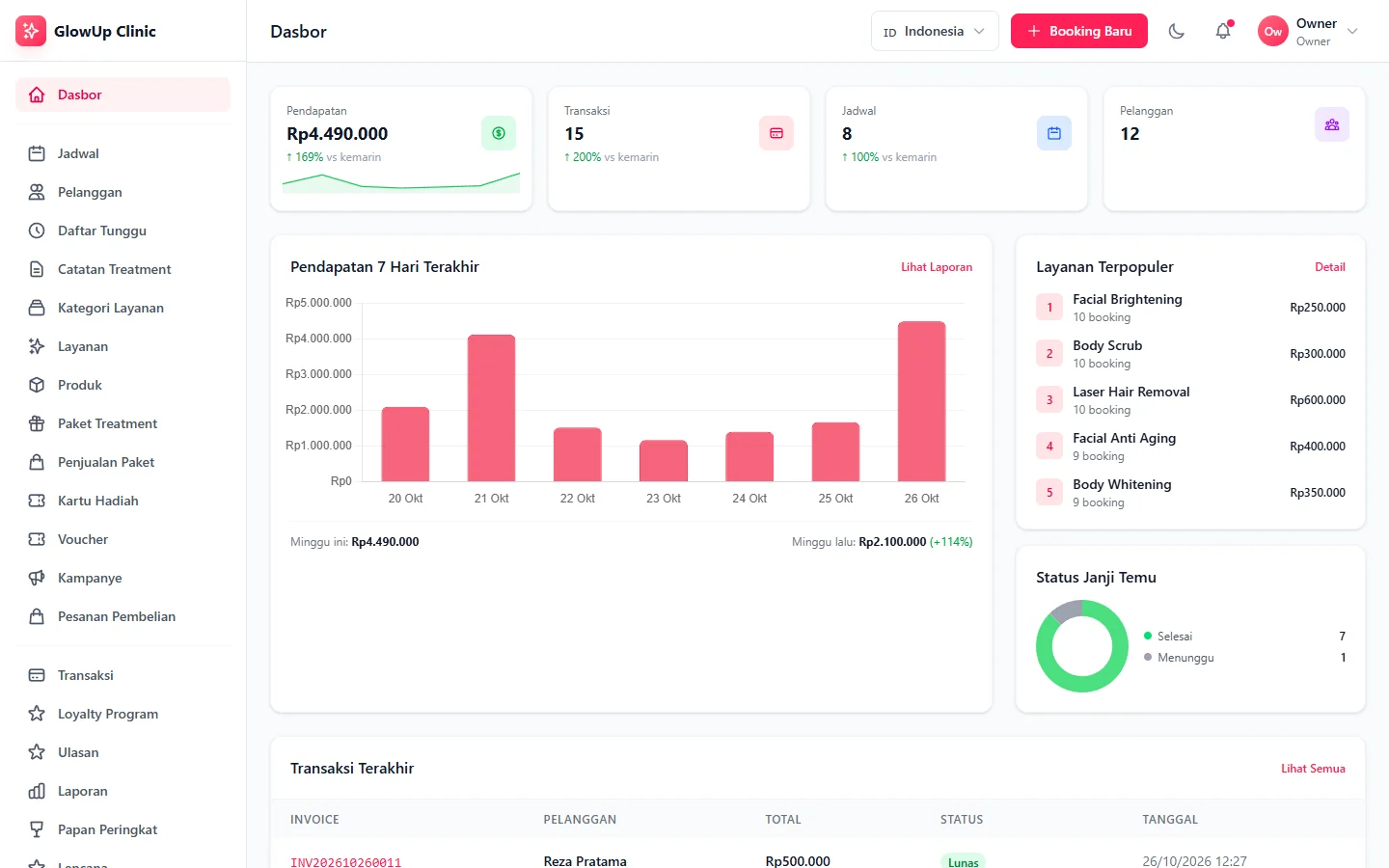Click the Pelanggan people icon in sidebar
This screenshot has height=868, width=1389.
point(37,192)
